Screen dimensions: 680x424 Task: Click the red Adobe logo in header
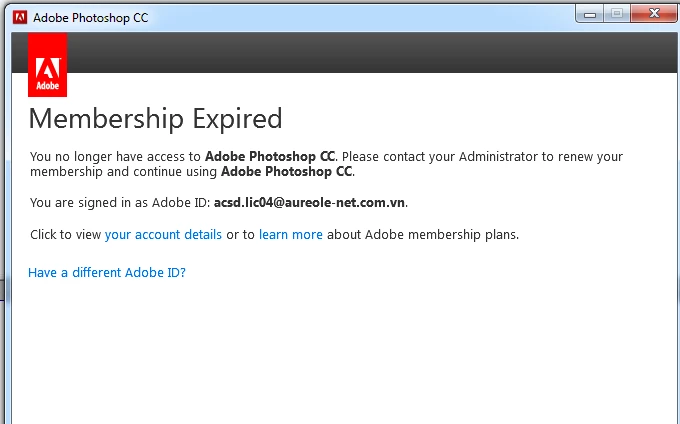pyautogui.click(x=47, y=65)
